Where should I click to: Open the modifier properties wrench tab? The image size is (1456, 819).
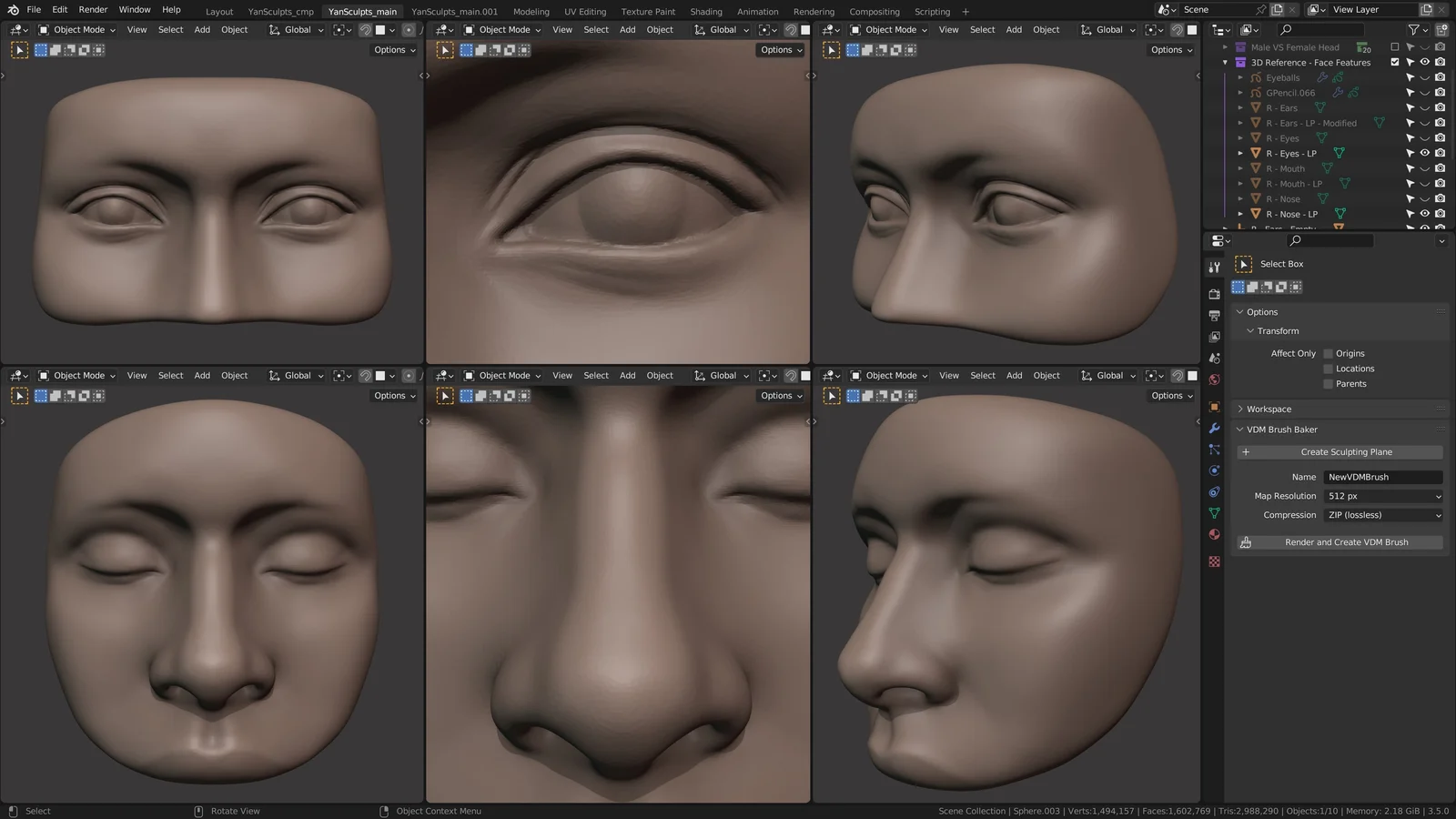(x=1214, y=428)
